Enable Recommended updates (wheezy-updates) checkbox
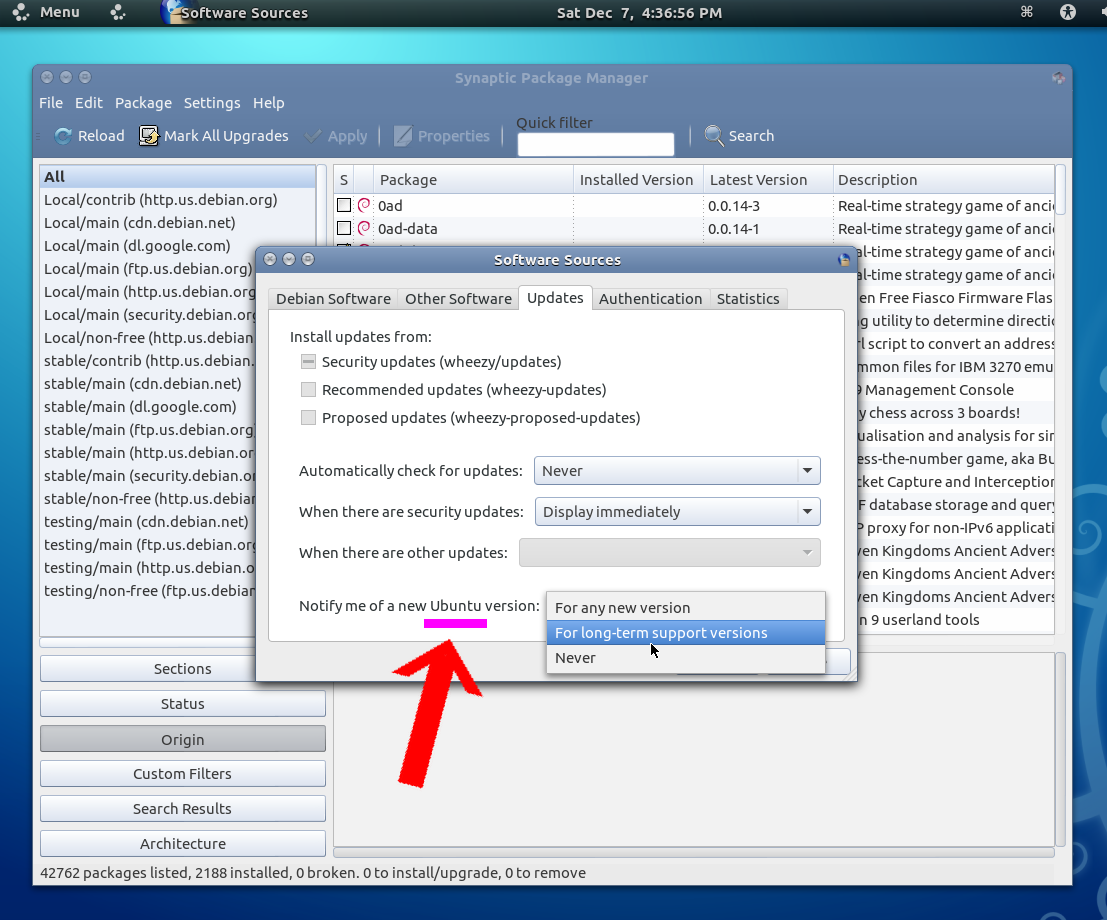Image resolution: width=1107 pixels, height=920 pixels. pos(309,390)
